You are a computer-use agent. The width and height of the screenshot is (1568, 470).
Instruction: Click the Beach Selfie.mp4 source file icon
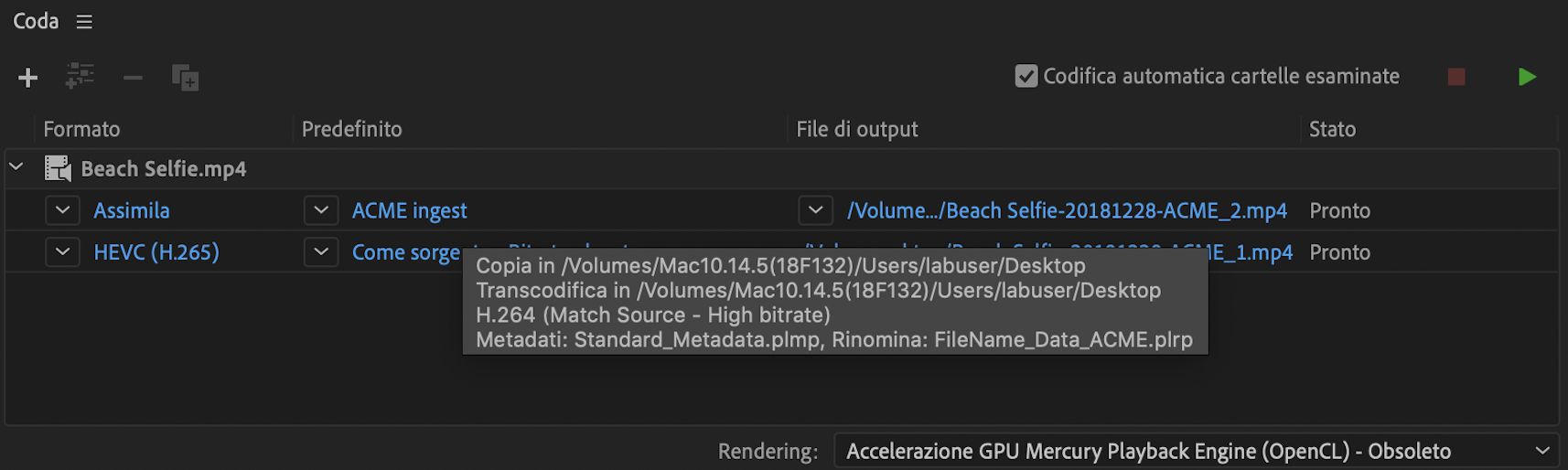tap(58, 169)
